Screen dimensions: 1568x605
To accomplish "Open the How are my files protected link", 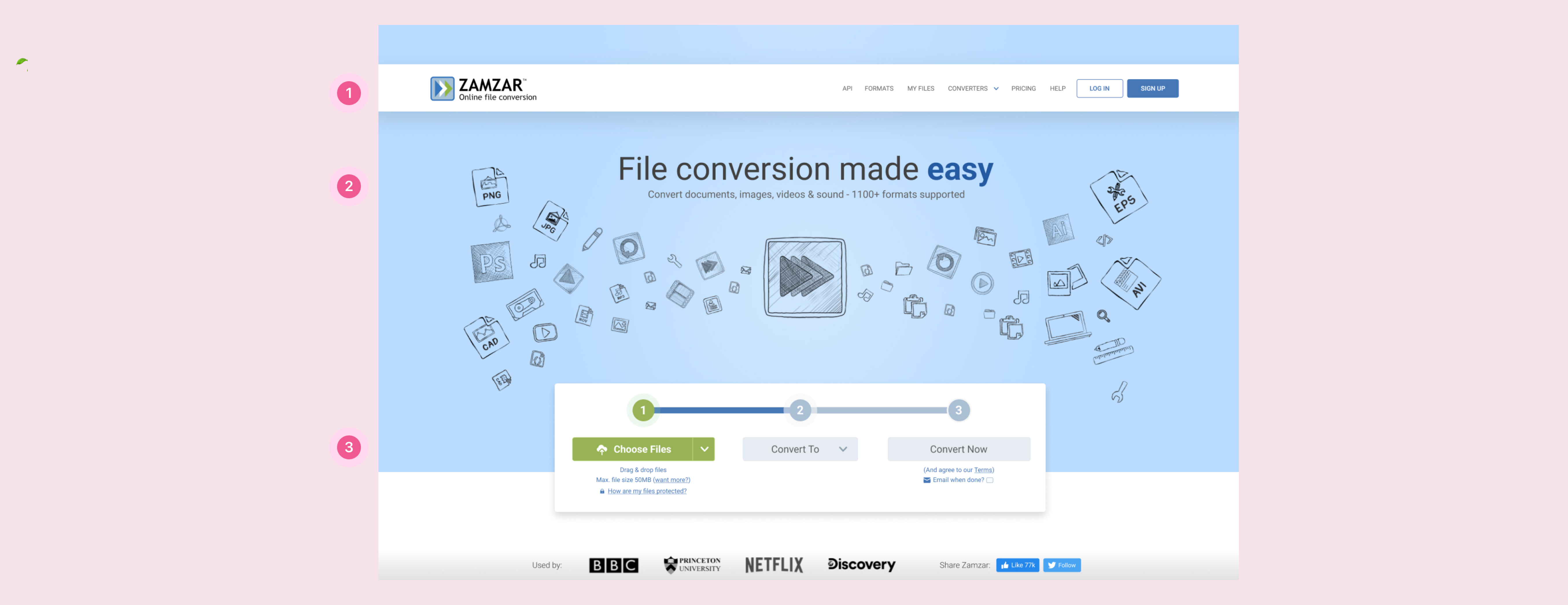I will (647, 490).
